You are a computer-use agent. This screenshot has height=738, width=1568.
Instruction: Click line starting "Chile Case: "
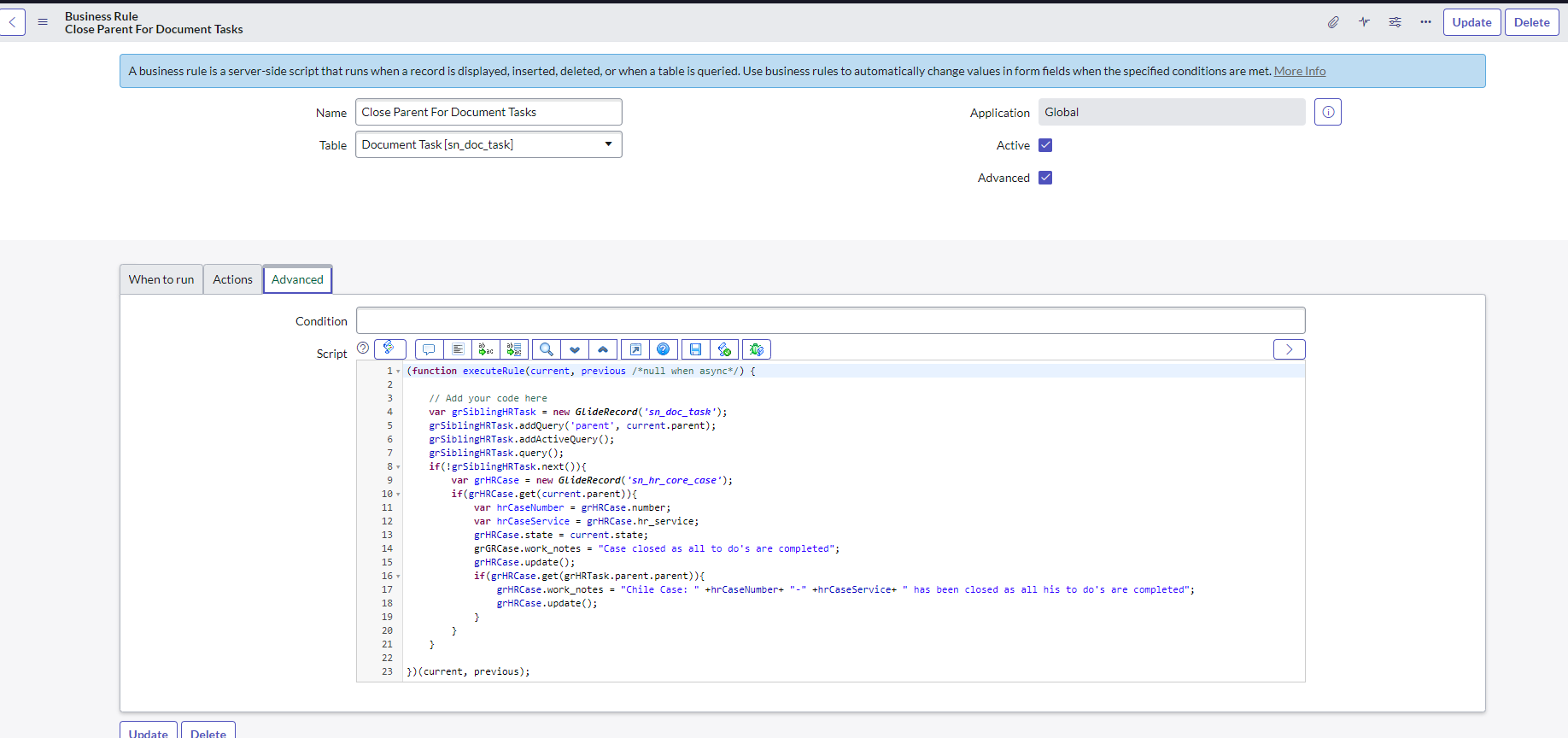pos(845,589)
